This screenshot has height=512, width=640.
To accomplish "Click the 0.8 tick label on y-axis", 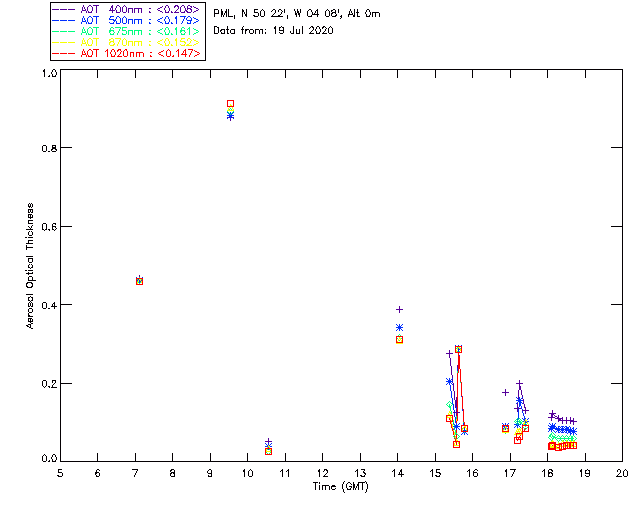I will click(49, 148).
